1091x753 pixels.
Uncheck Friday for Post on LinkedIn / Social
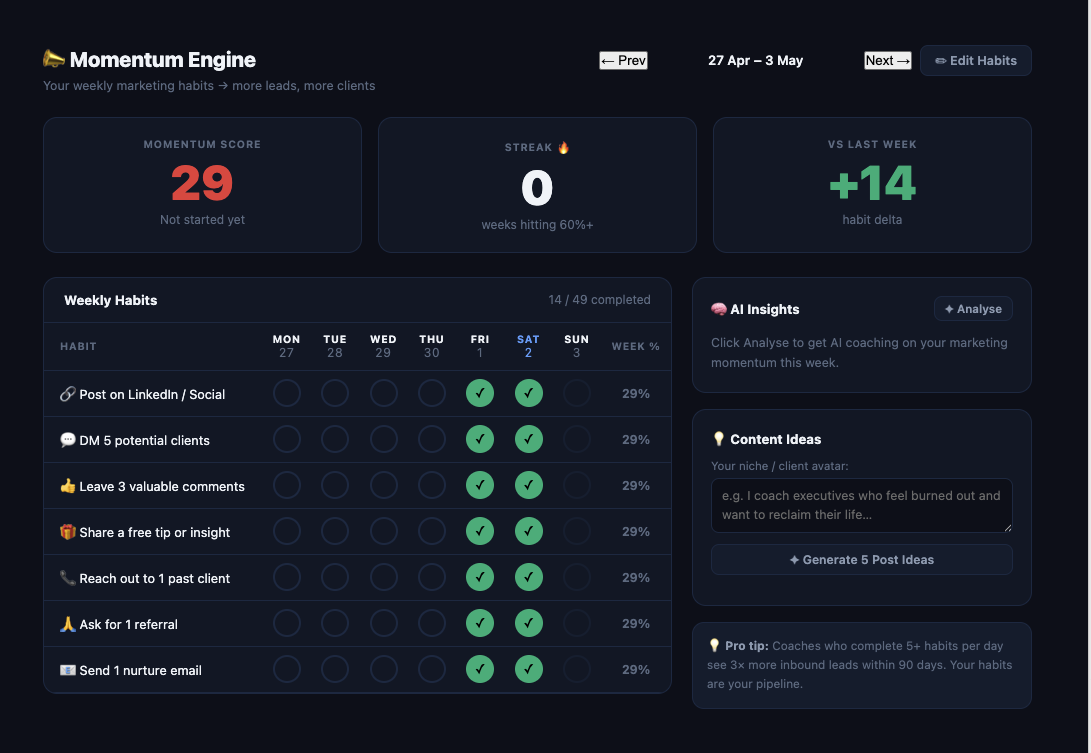click(x=480, y=393)
